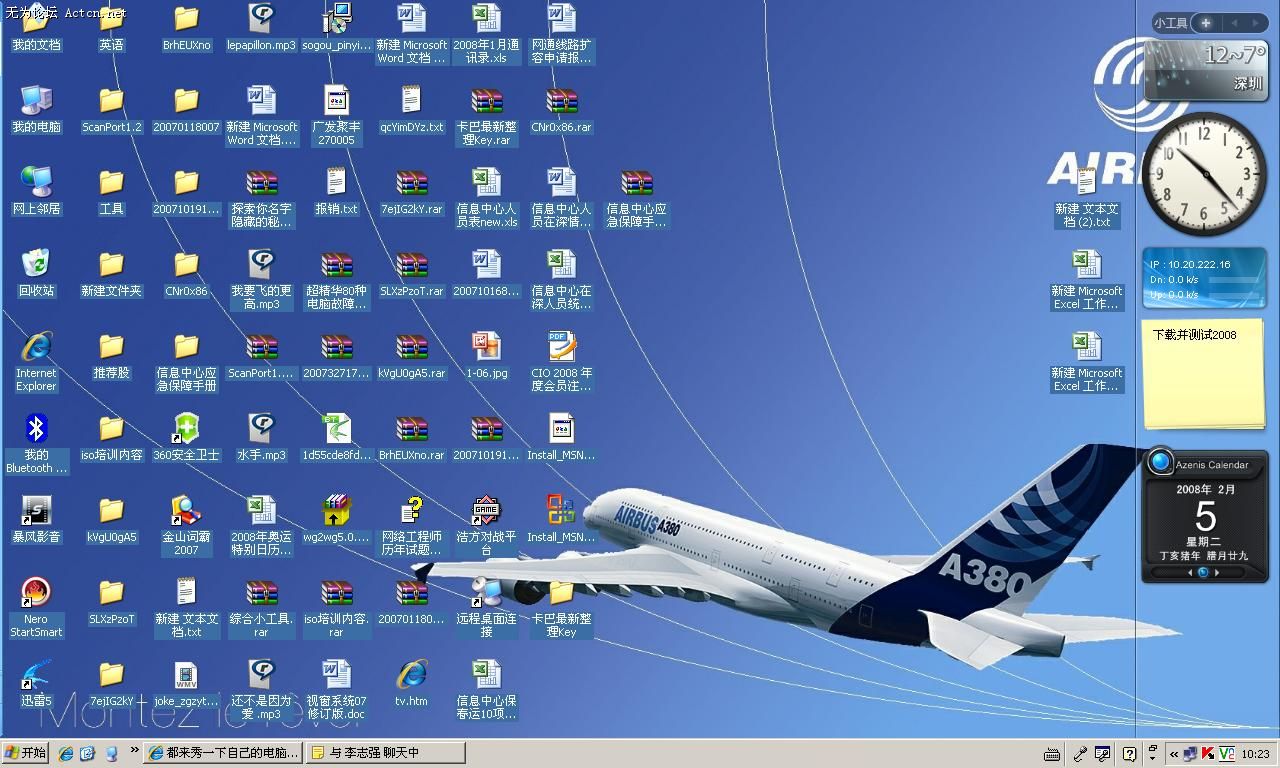Launch 暴风影音 media player shortcut
The height and width of the screenshot is (768, 1280).
[36, 520]
